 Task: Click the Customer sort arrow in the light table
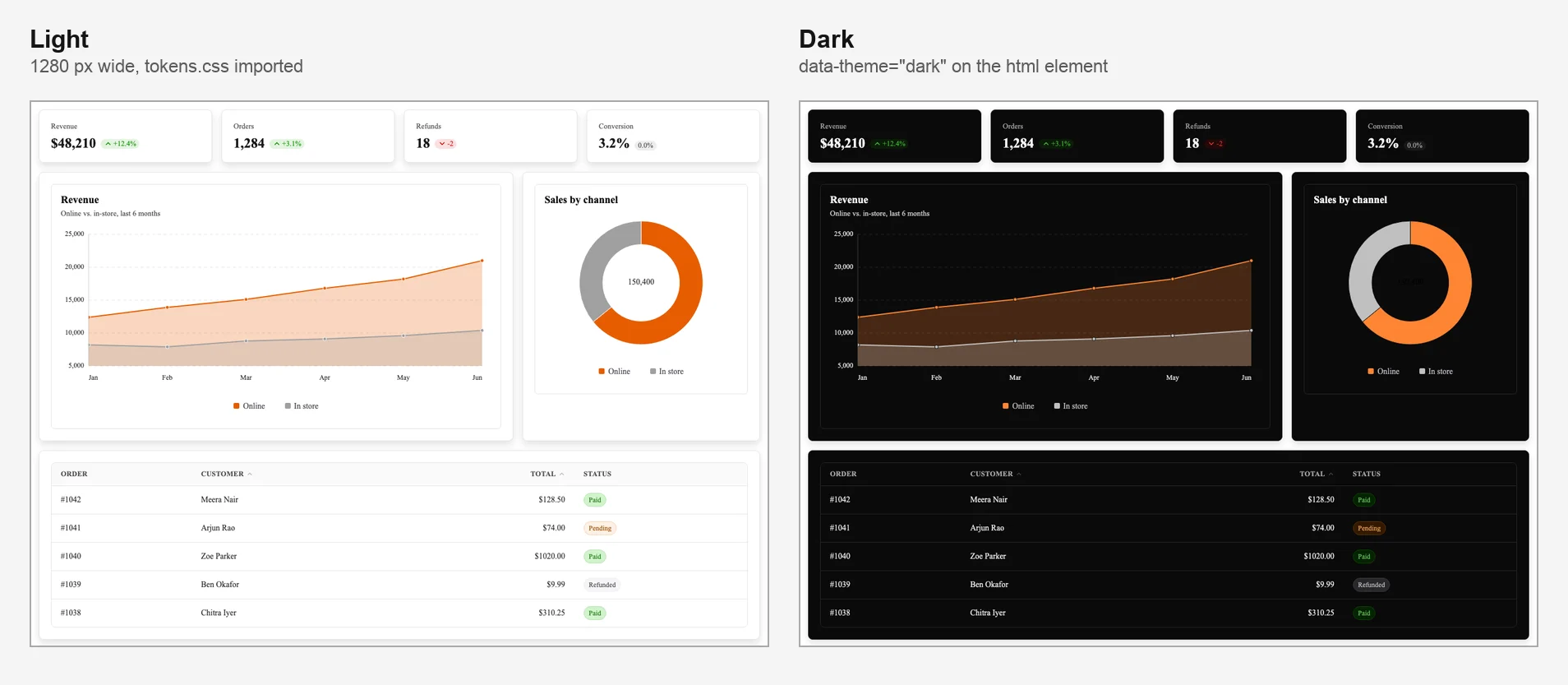pyautogui.click(x=250, y=474)
